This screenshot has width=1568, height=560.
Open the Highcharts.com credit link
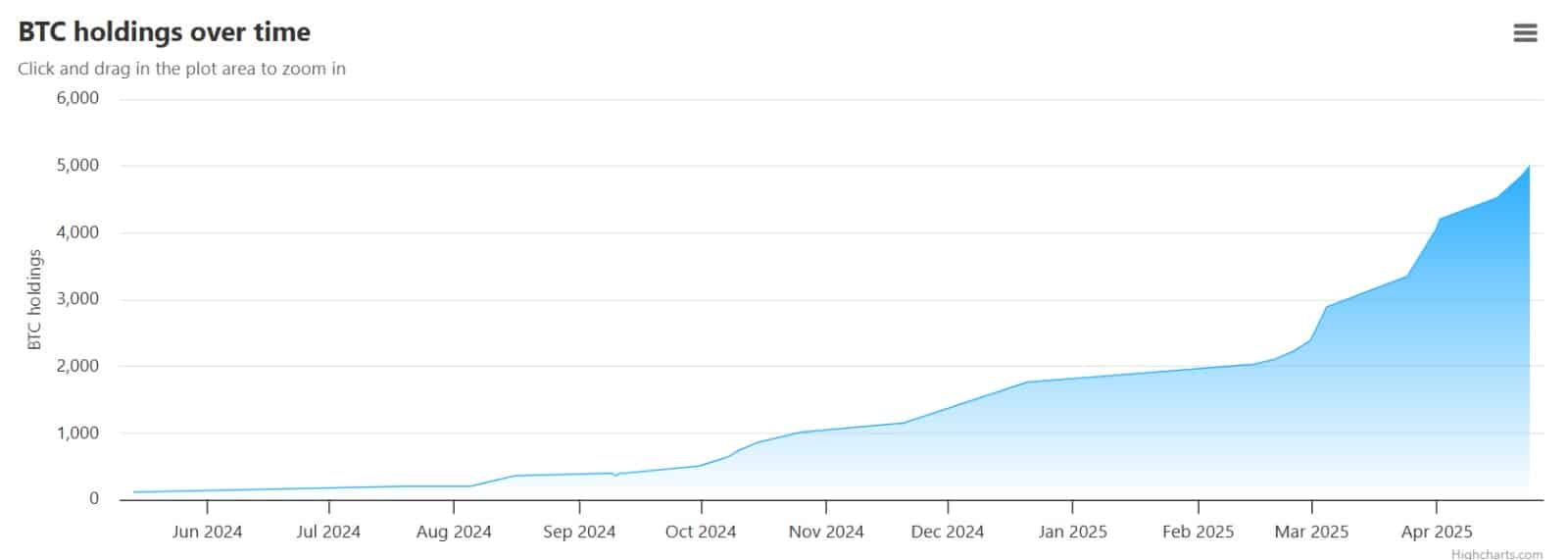(x=1496, y=554)
